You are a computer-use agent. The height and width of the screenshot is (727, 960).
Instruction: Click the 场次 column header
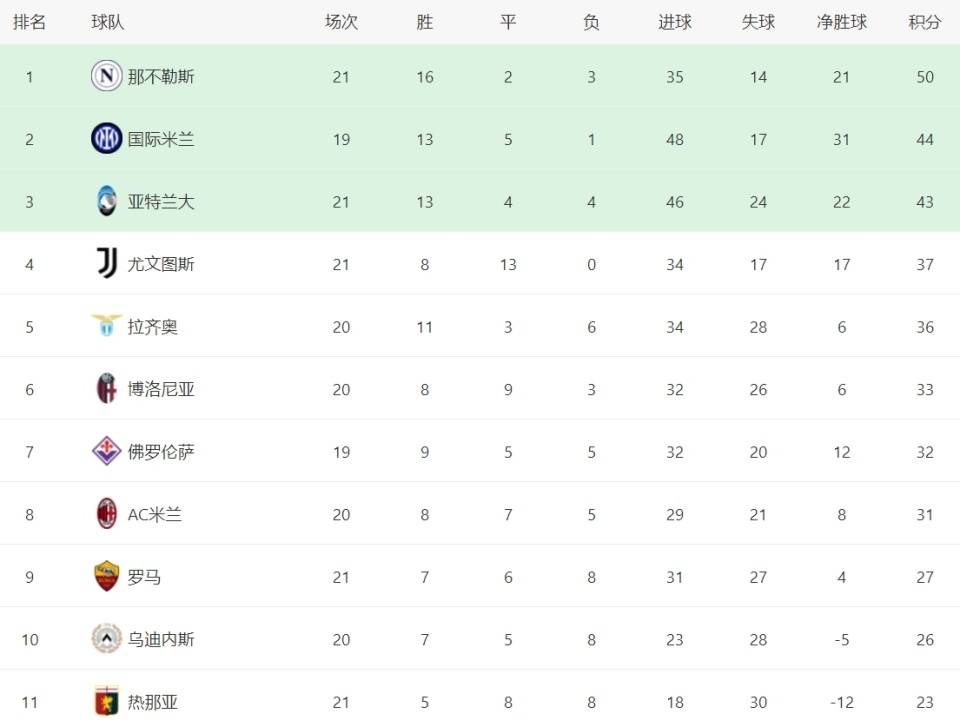[341, 22]
